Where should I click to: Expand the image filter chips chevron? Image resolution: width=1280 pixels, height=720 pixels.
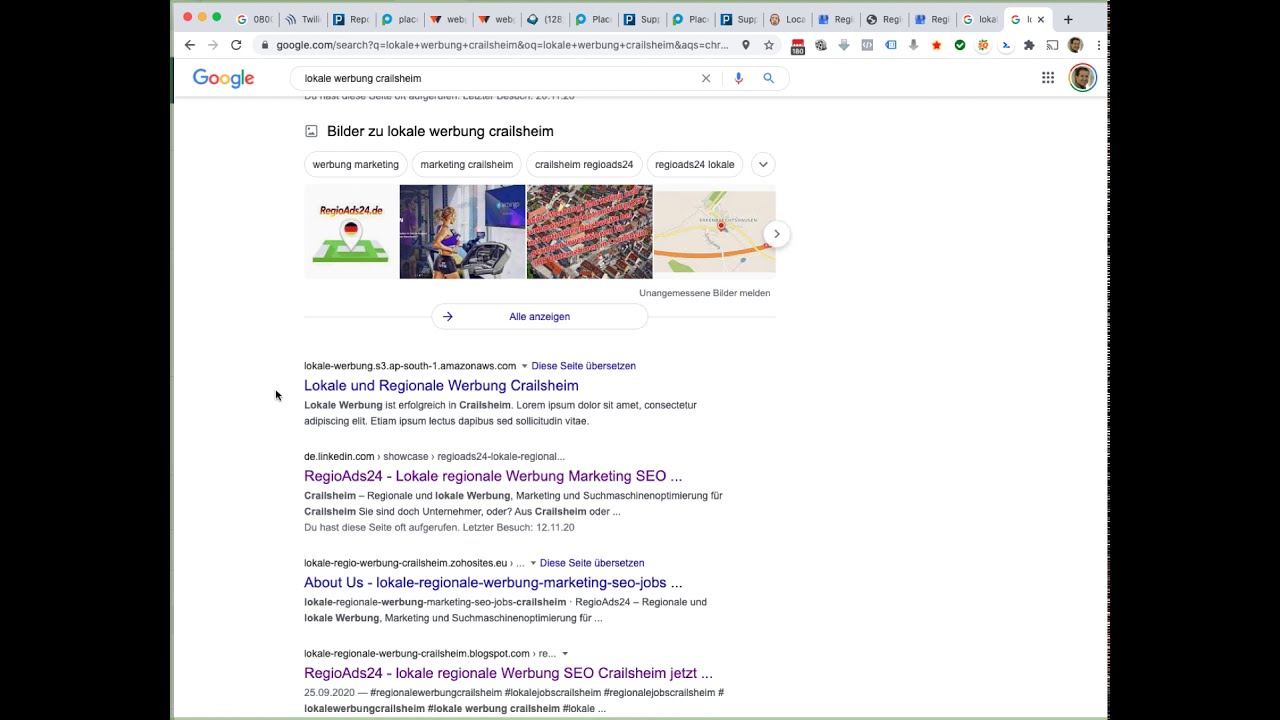point(763,164)
